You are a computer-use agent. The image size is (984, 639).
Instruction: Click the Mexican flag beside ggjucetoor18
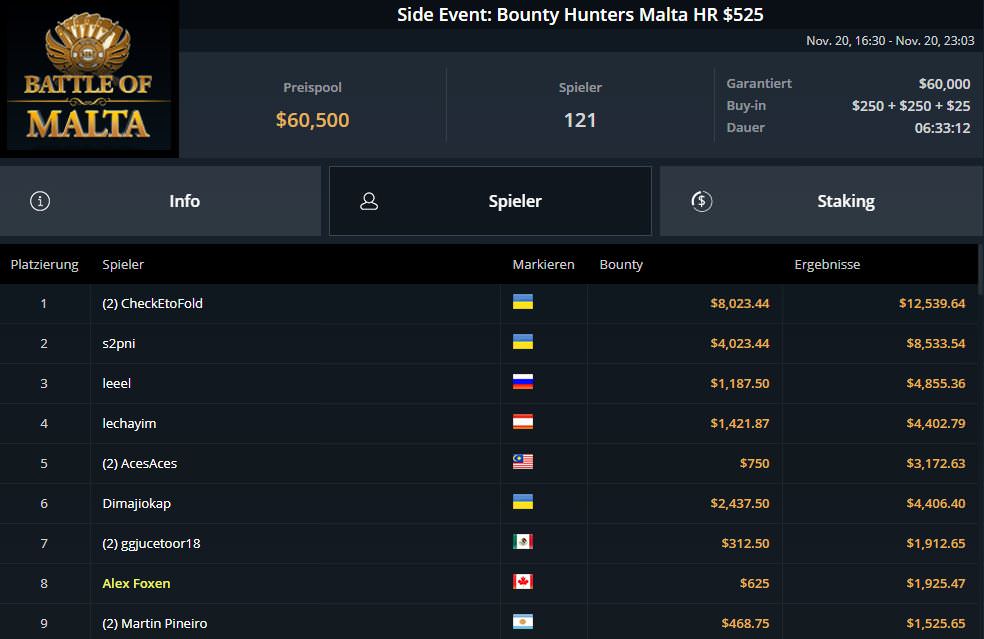coord(522,542)
